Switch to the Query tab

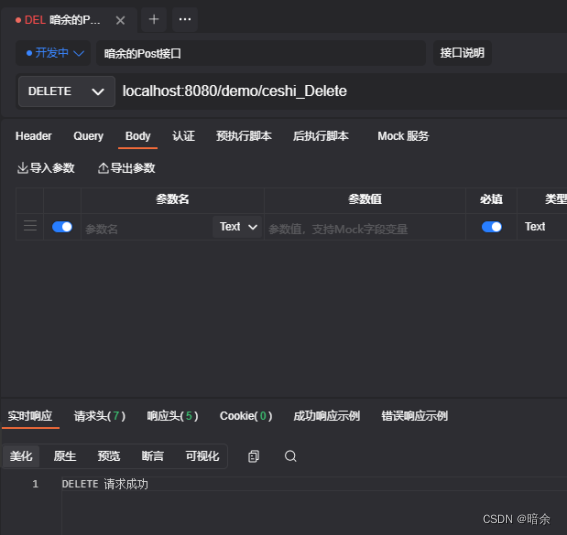(89, 136)
